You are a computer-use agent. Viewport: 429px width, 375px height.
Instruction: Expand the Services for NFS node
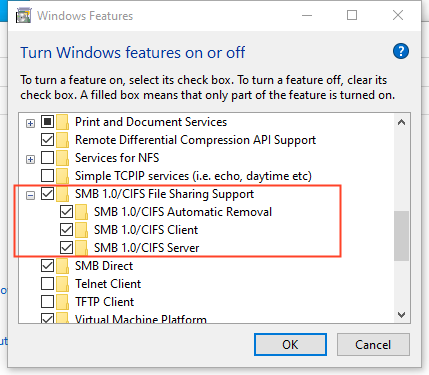[30, 159]
